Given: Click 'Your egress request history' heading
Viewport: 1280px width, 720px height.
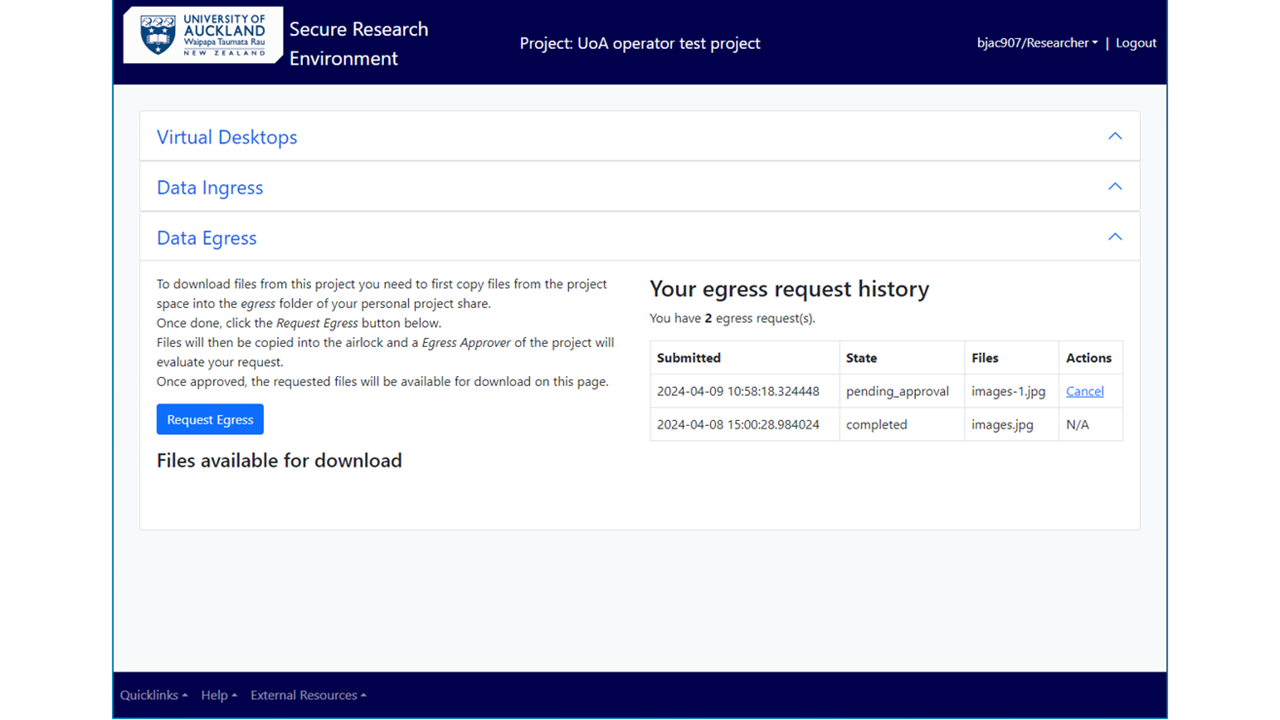Looking at the screenshot, I should [789, 289].
